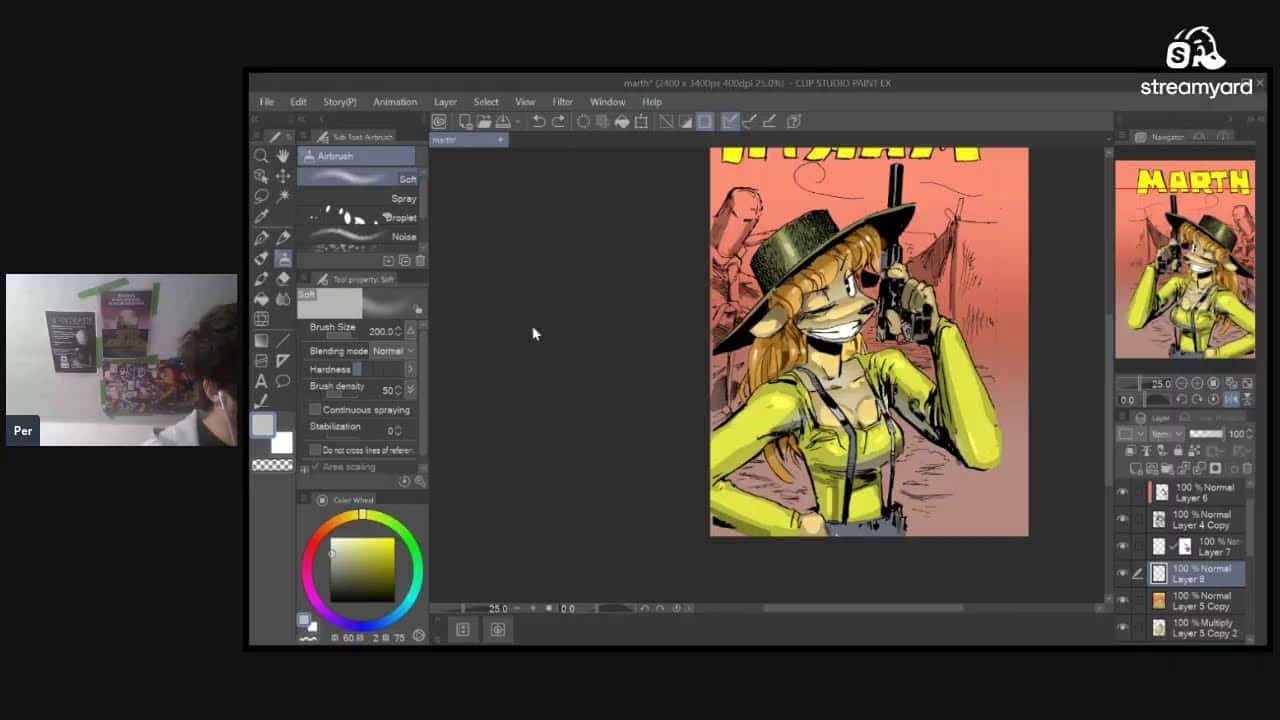Image resolution: width=1280 pixels, height=720 pixels.
Task: Hide Layer 6 with its eye icon
Action: tap(1122, 492)
